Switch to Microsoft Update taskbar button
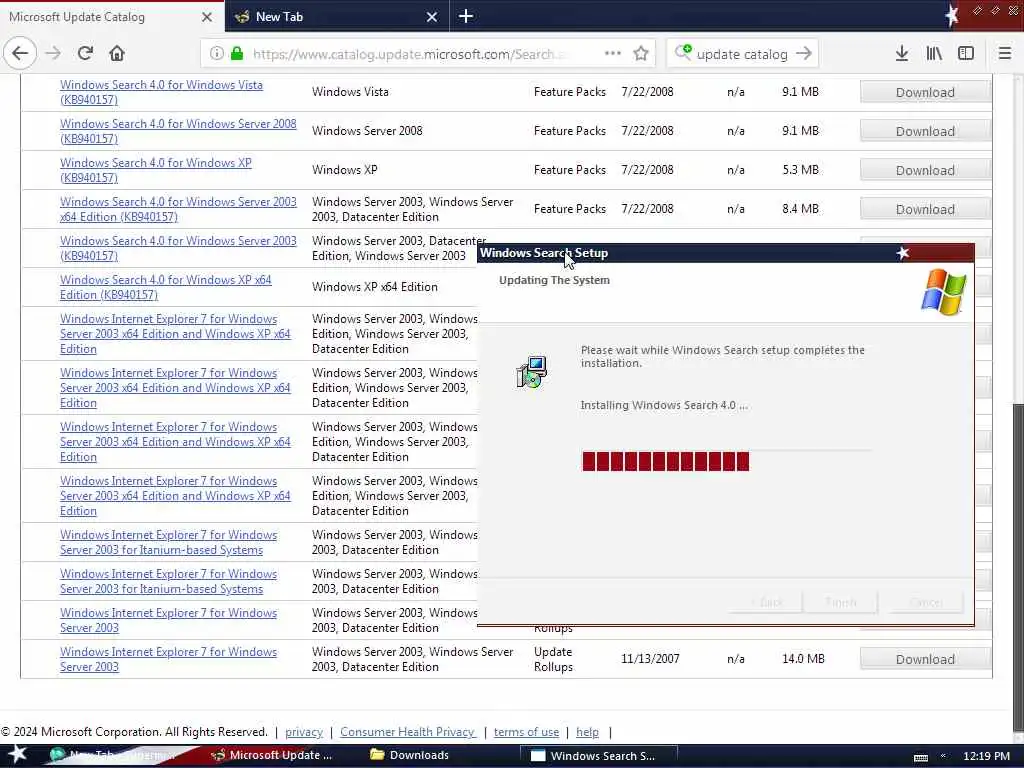The height and width of the screenshot is (768, 1024). (272, 755)
